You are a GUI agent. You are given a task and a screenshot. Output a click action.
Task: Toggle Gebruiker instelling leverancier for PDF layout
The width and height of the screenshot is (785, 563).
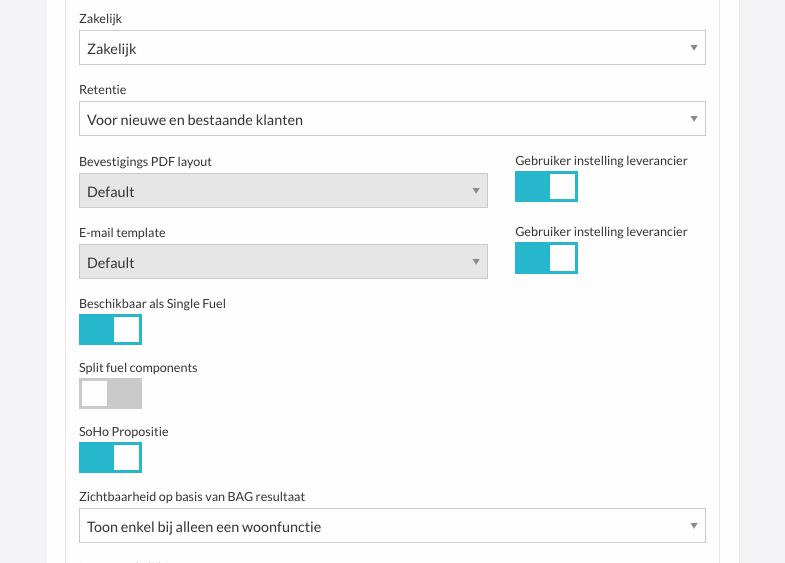pos(546,187)
